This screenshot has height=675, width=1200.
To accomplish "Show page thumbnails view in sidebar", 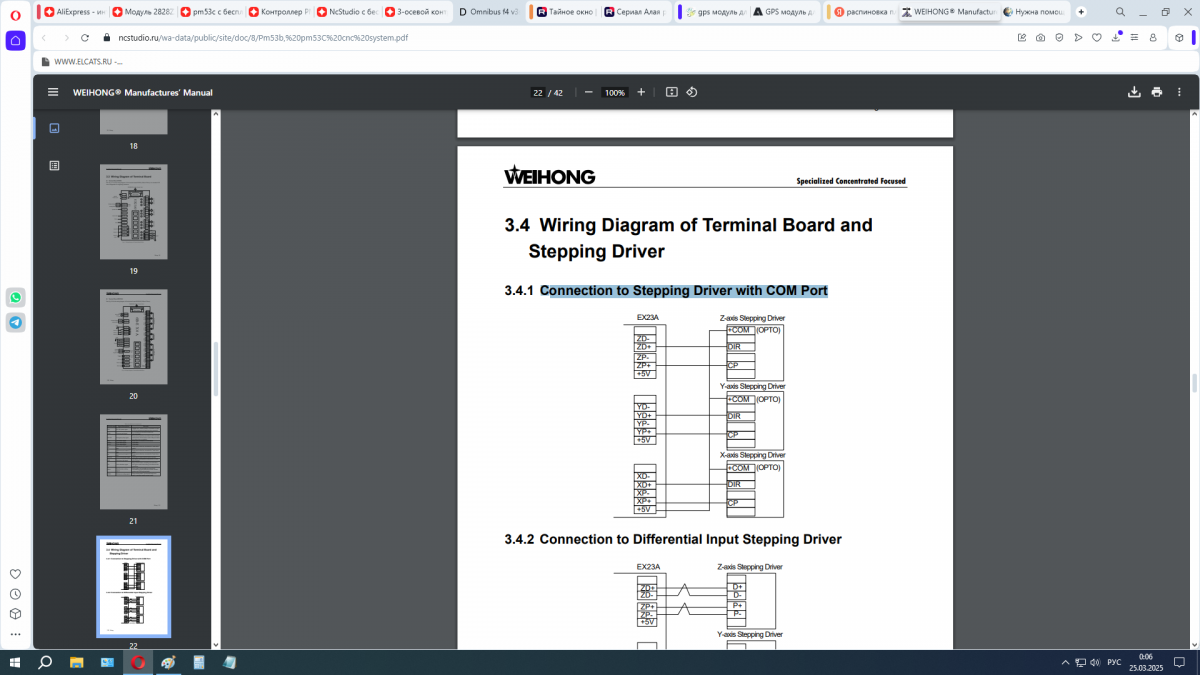I will click(x=54, y=128).
